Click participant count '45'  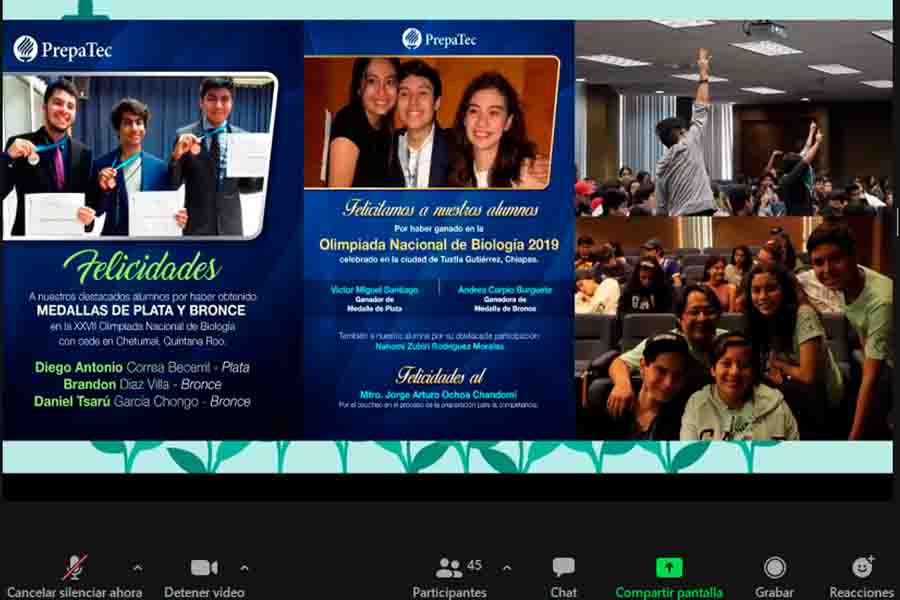[474, 565]
